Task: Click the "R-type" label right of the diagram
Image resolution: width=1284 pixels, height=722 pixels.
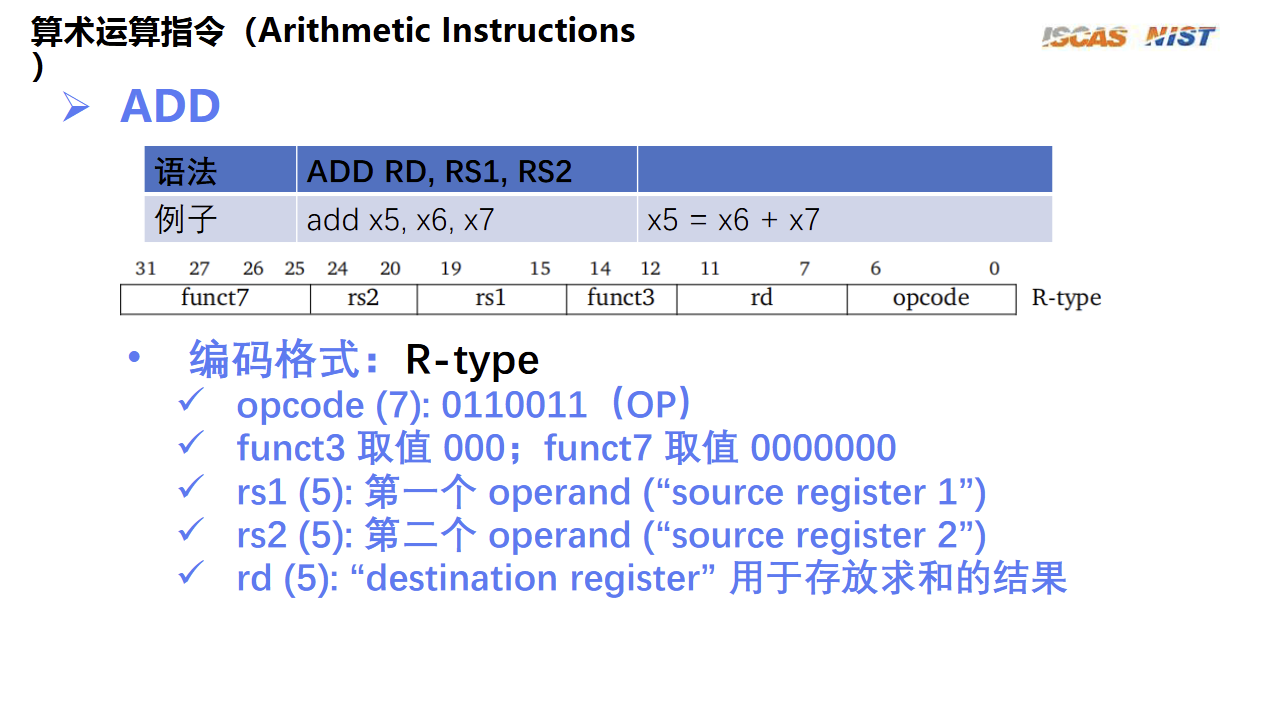Action: (1066, 298)
